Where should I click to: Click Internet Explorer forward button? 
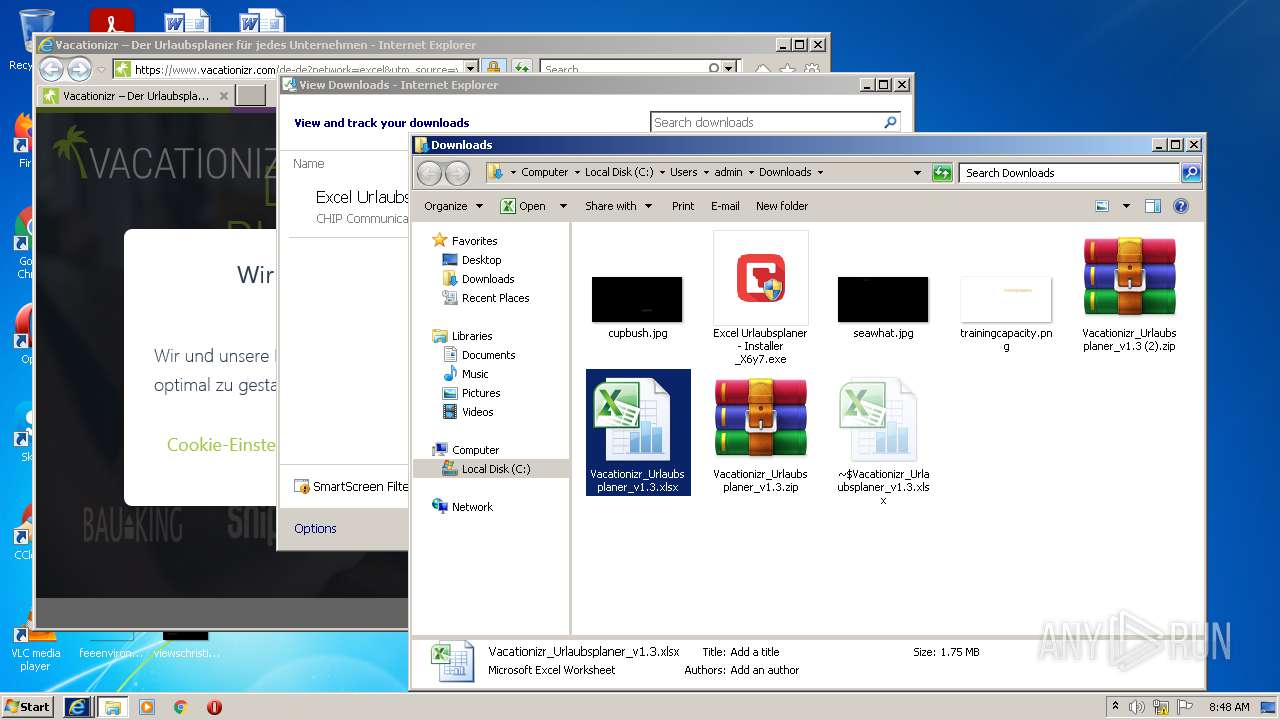click(x=79, y=69)
